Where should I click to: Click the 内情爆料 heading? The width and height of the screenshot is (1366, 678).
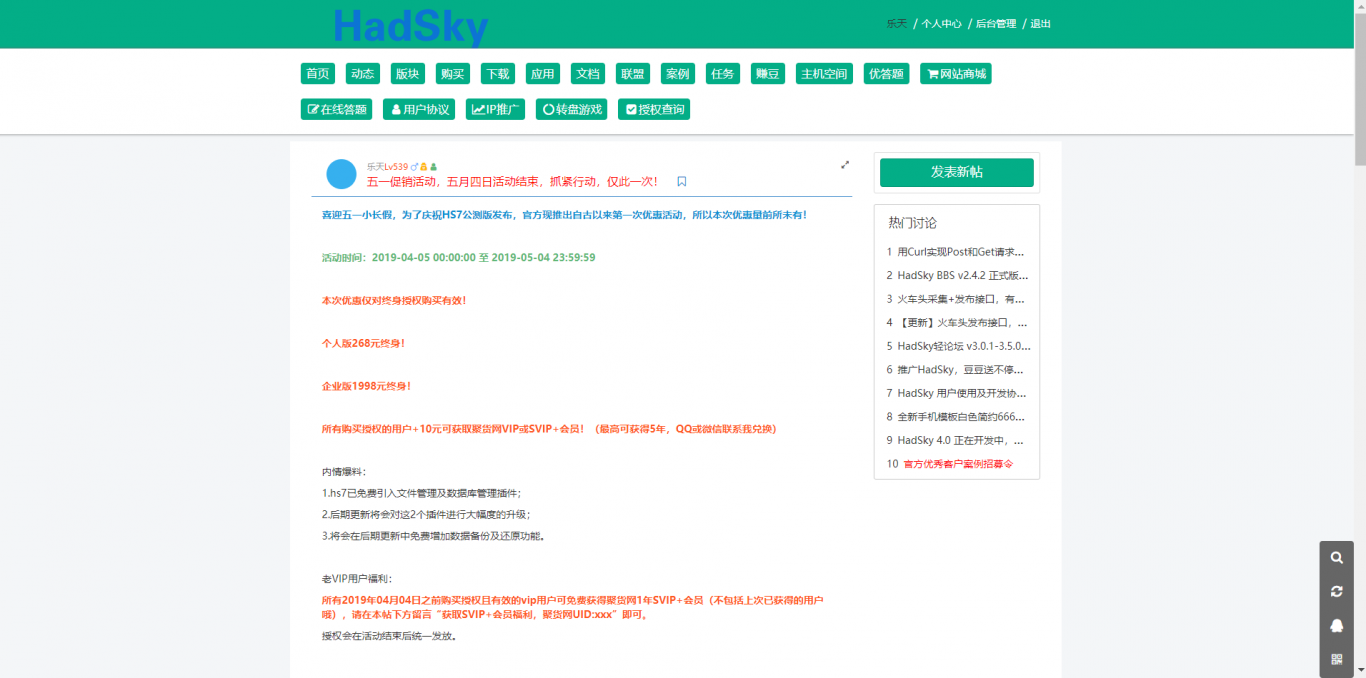point(343,471)
